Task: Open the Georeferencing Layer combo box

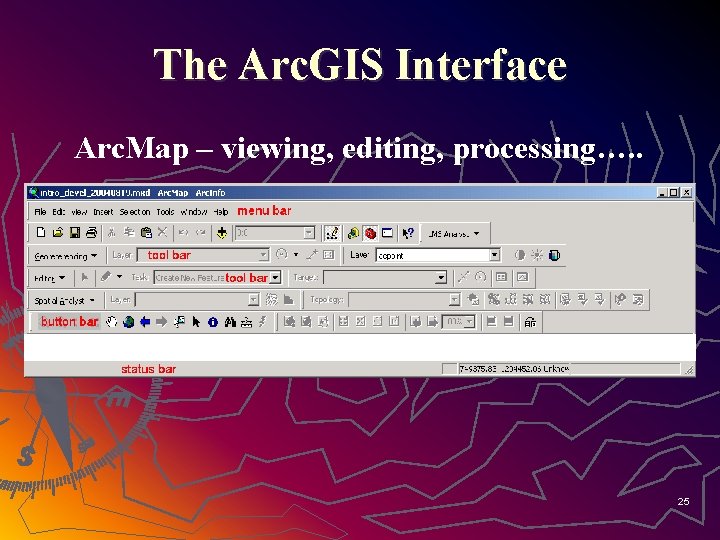Action: tap(203, 255)
